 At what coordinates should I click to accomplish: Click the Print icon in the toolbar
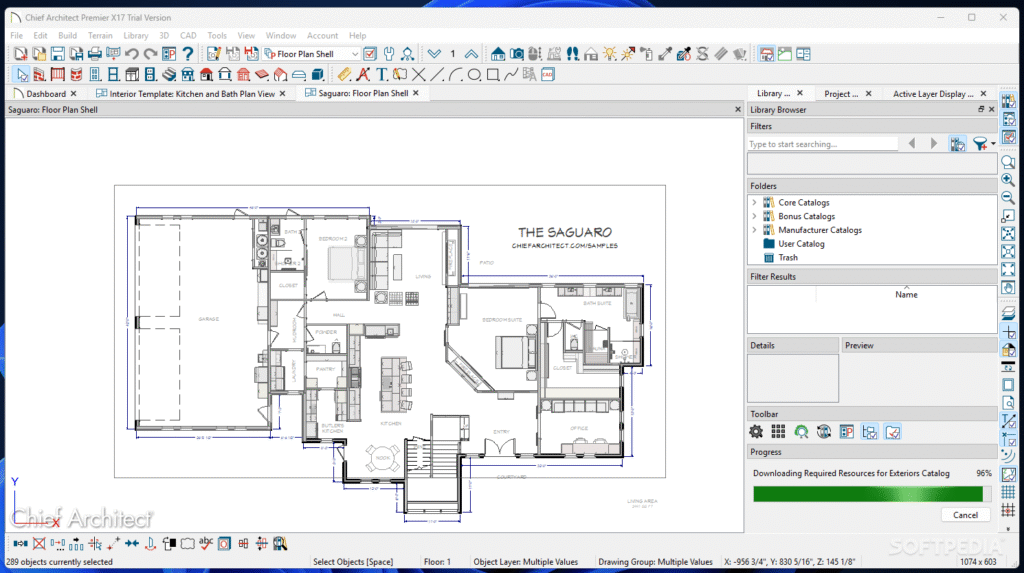(95, 54)
